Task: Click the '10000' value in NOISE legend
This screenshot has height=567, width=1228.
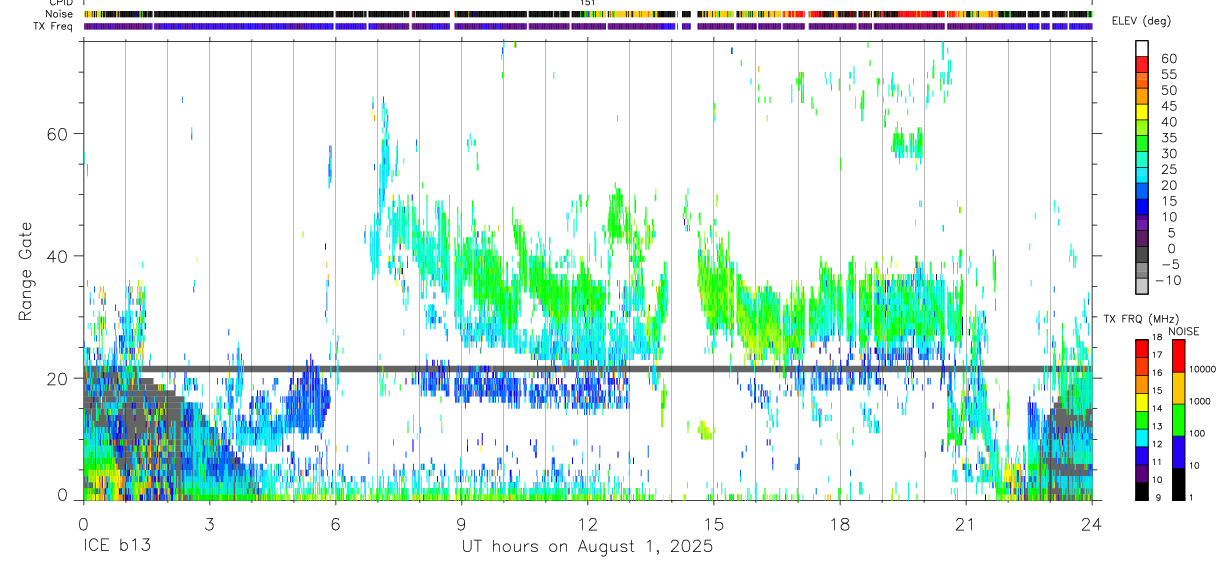Action: click(x=1205, y=371)
